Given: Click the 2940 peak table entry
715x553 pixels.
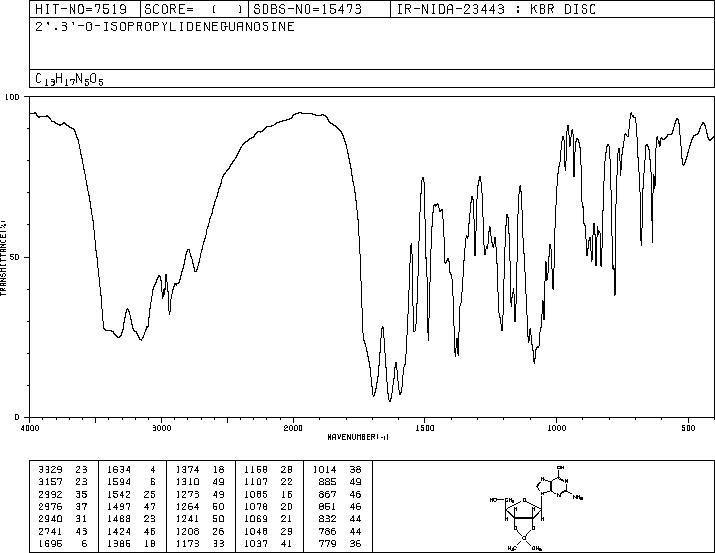Looking at the screenshot, I should [50, 519].
